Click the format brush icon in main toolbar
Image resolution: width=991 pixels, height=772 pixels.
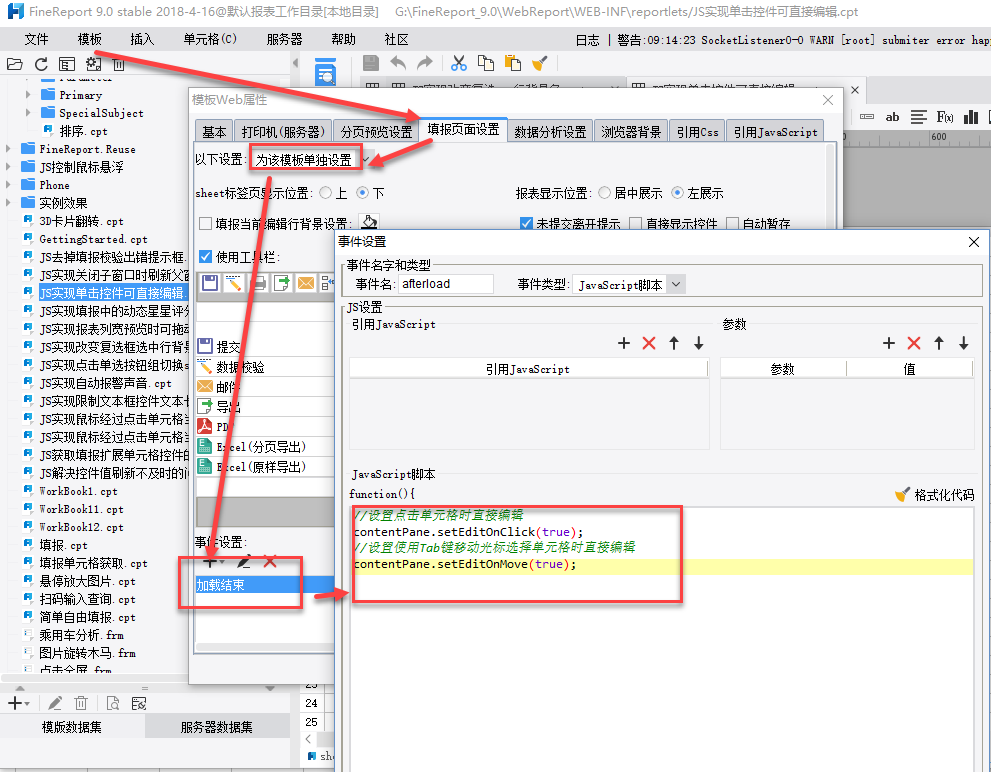[x=540, y=63]
